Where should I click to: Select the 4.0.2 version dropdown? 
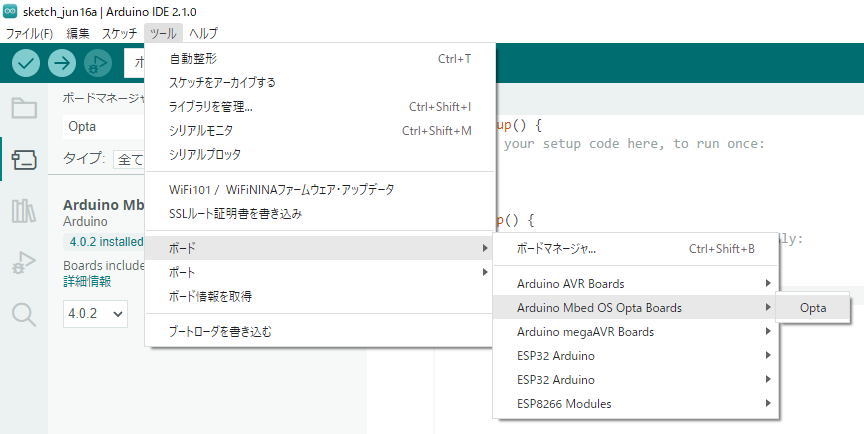pos(95,314)
